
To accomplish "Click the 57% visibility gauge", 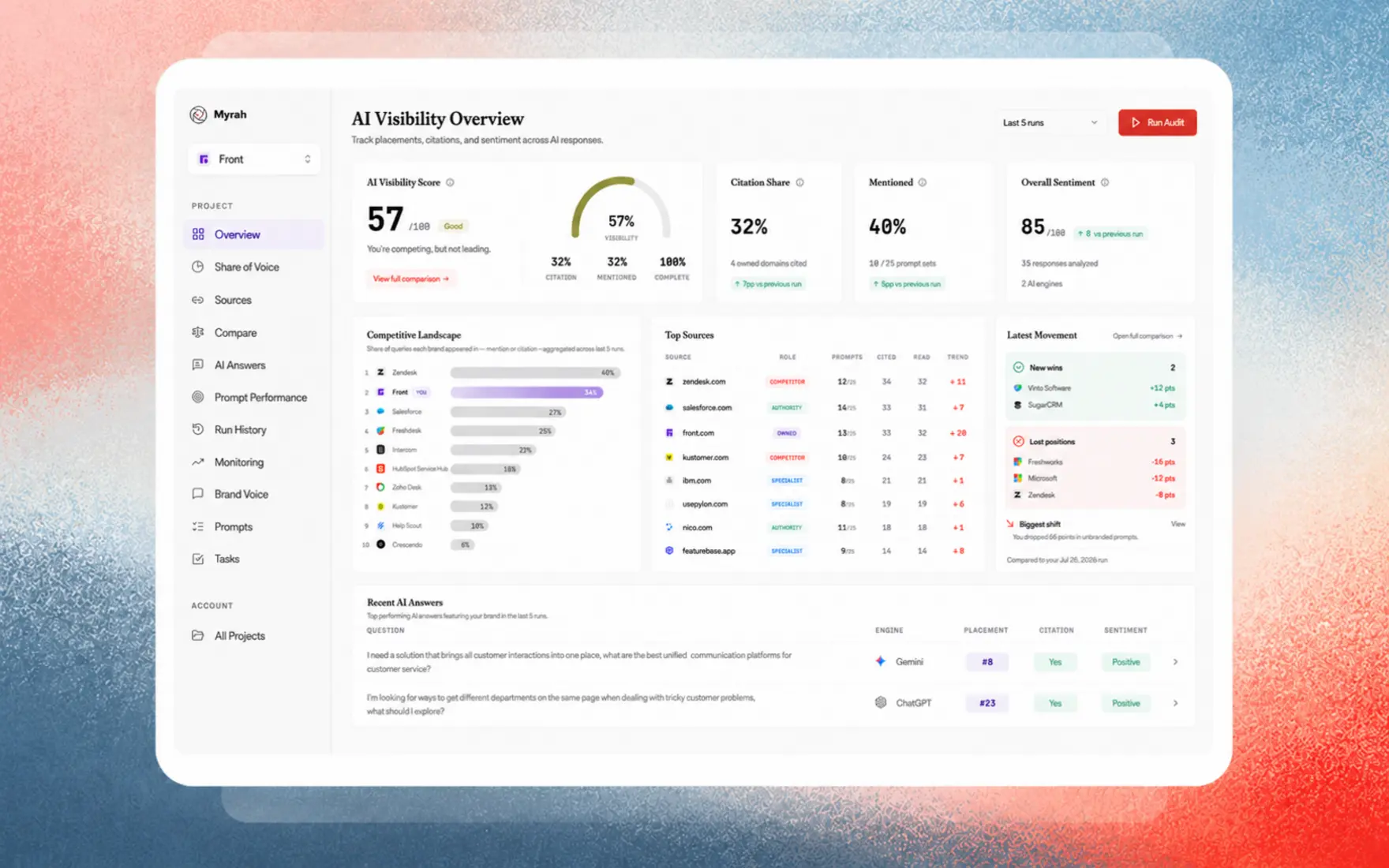I will (x=621, y=209).
